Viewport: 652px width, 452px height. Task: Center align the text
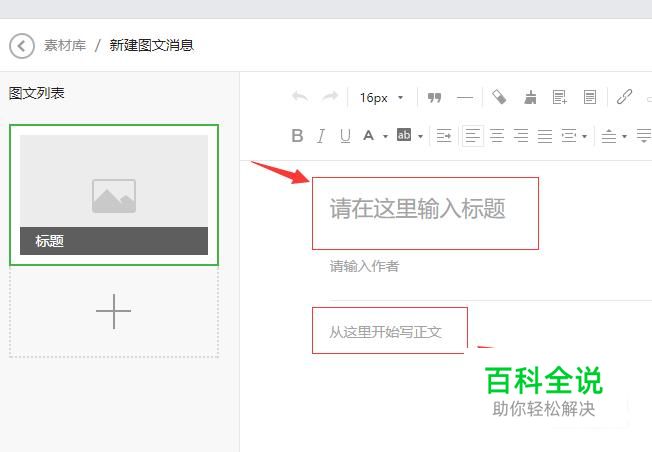(x=497, y=136)
